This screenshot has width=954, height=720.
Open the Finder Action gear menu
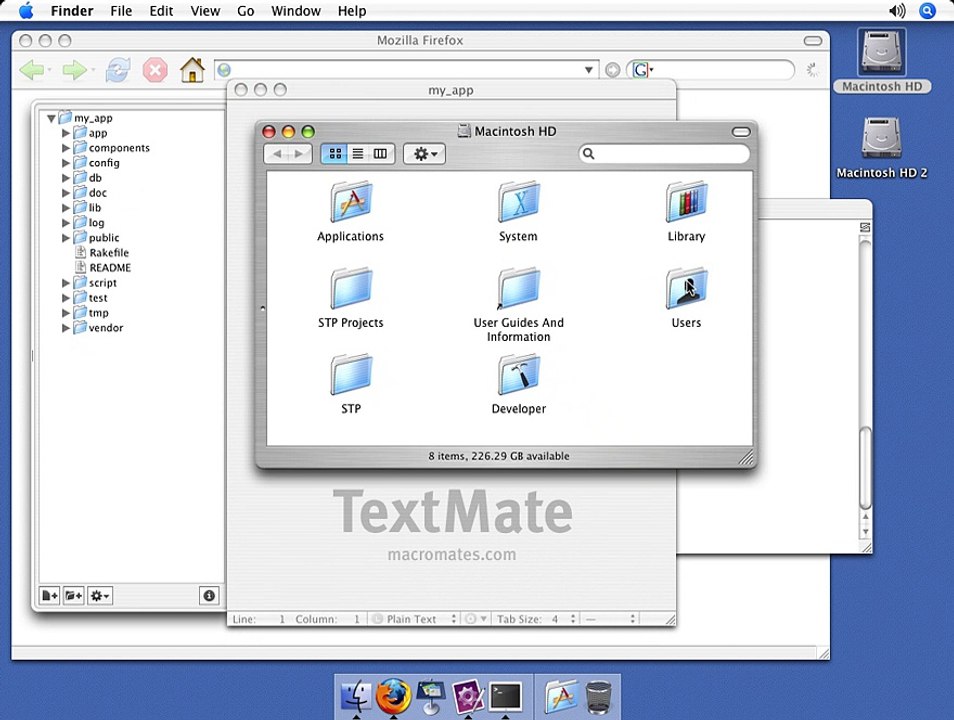pos(425,154)
